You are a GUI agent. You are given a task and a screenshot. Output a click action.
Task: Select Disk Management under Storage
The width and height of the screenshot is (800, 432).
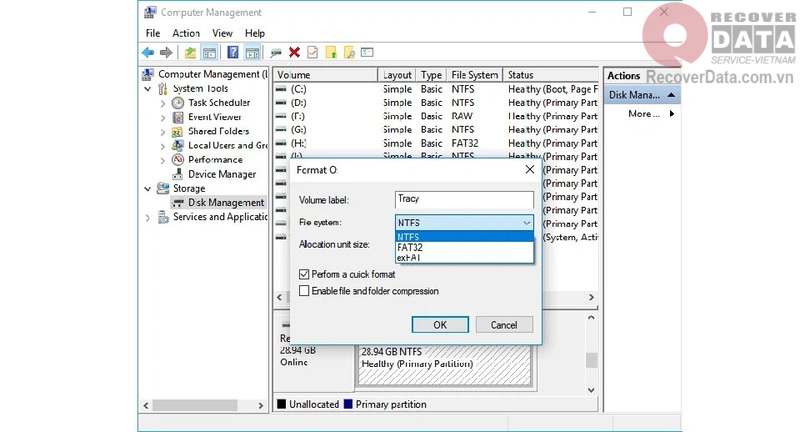coord(226,202)
